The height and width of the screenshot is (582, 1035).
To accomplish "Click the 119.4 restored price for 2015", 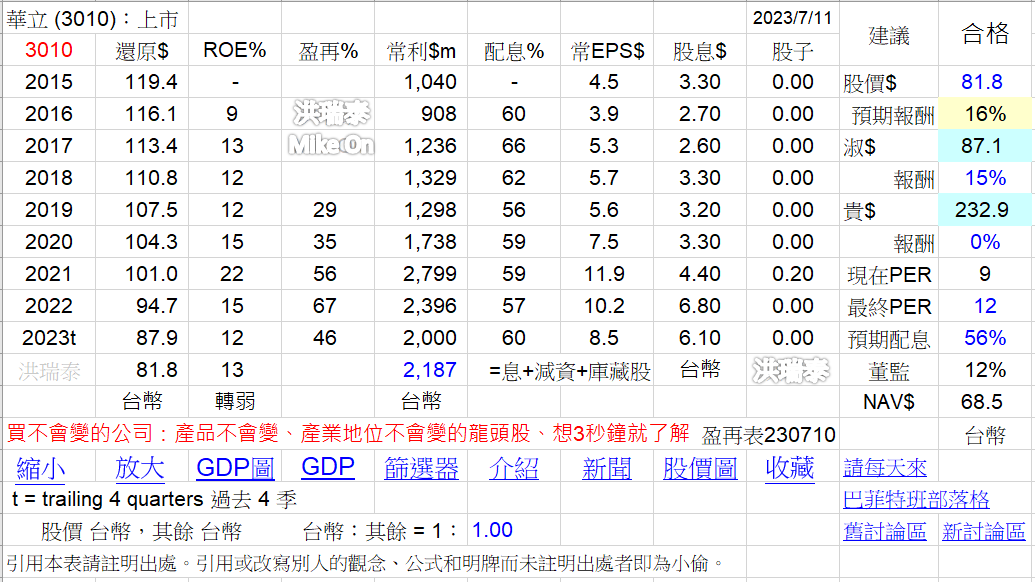I will [x=151, y=82].
